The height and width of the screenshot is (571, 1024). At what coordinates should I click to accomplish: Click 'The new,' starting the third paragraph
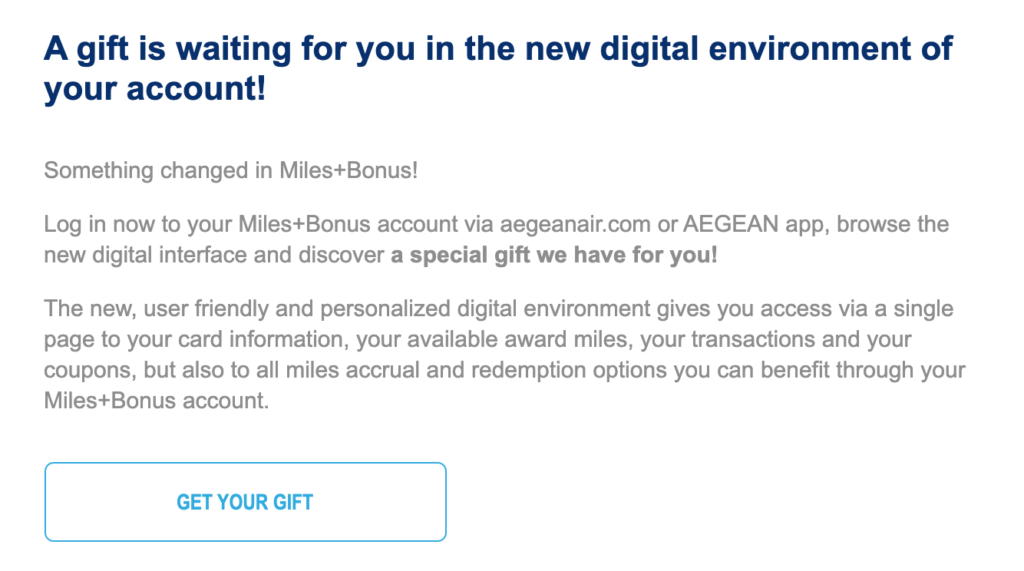pyautogui.click(x=90, y=309)
